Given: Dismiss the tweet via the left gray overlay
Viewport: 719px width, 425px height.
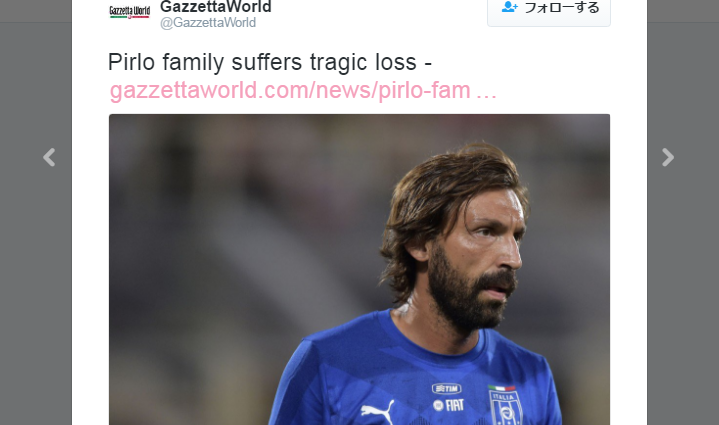Looking at the screenshot, I should pyautogui.click(x=36, y=275).
